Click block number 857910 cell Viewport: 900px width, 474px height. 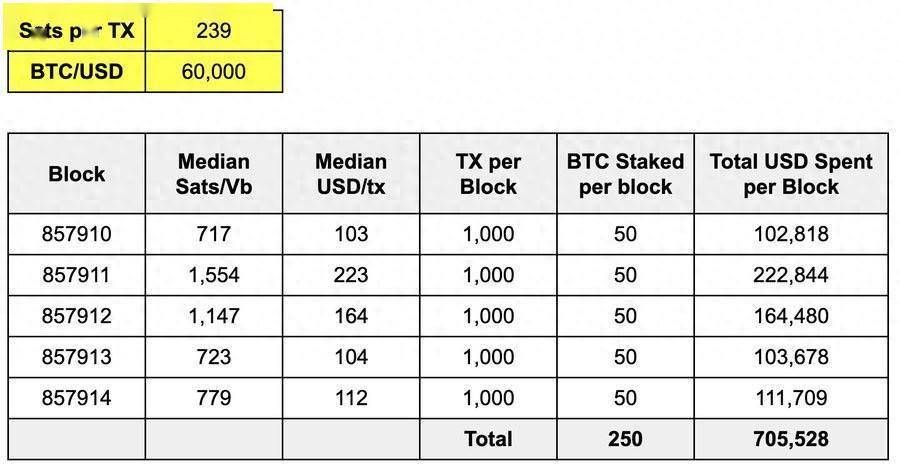point(77,234)
